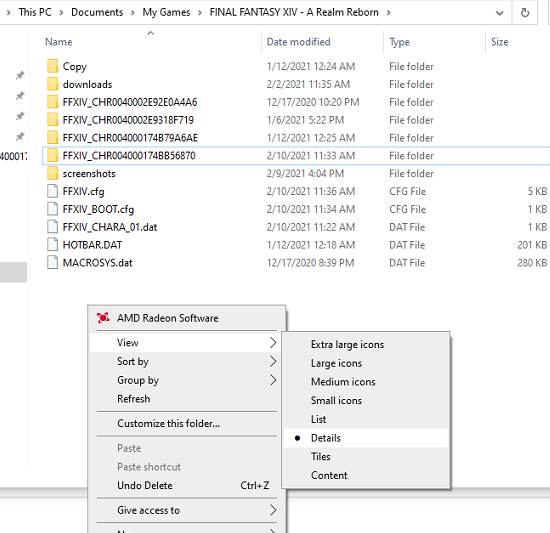Click the last pin icon in navigation pane
The image size is (550, 533).
[x=20, y=136]
